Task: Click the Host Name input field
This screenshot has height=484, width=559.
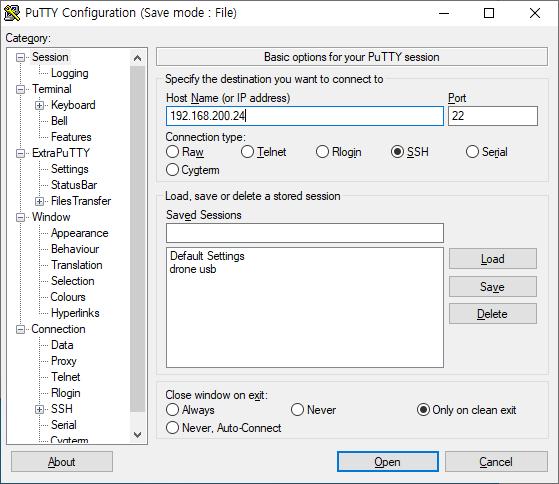Action: (x=305, y=116)
